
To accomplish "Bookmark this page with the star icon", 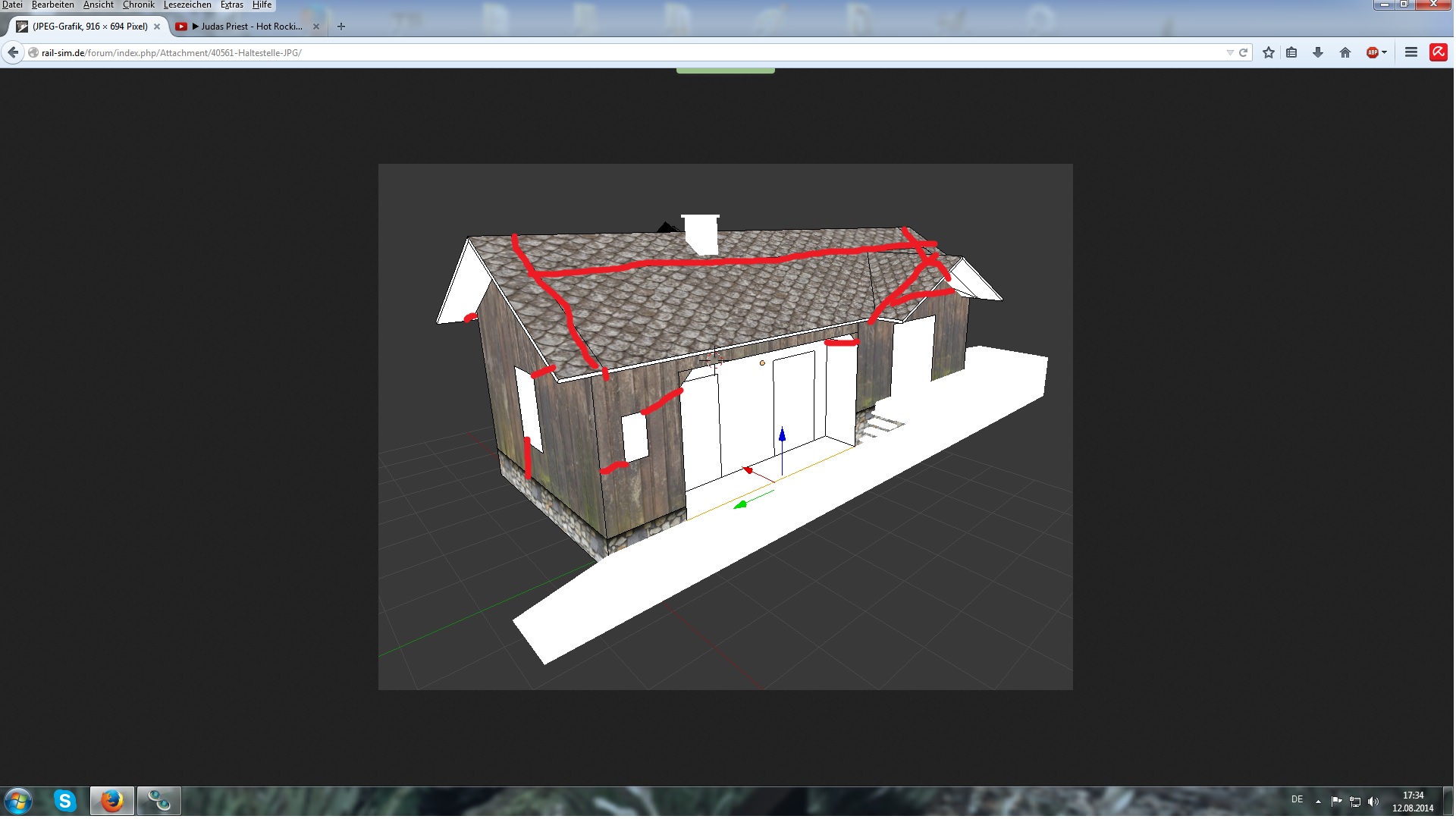I will (1269, 52).
